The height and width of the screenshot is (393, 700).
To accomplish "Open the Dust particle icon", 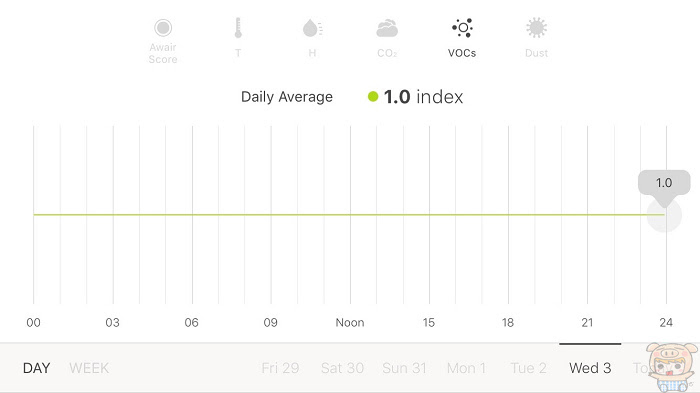I will [x=536, y=28].
